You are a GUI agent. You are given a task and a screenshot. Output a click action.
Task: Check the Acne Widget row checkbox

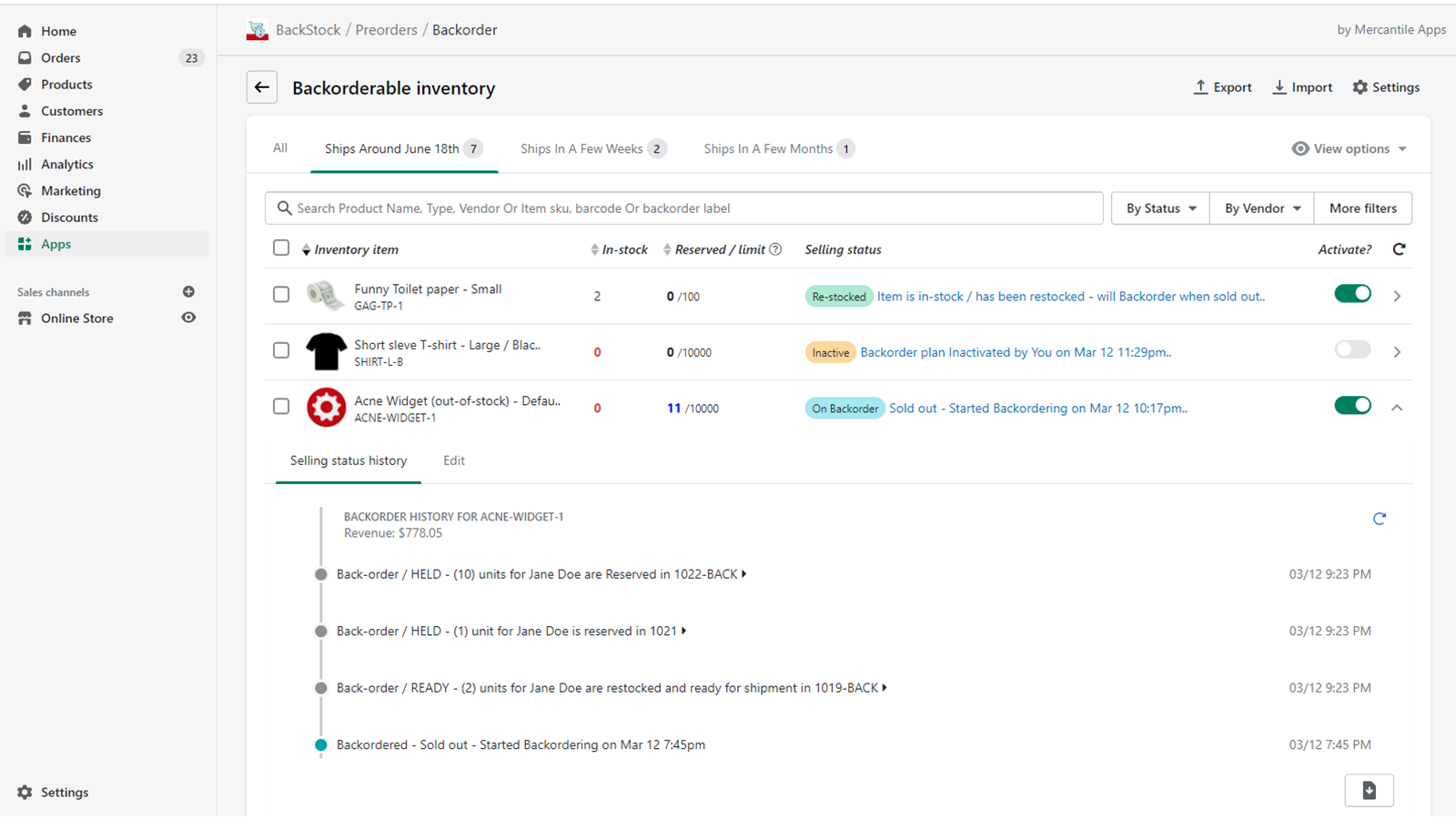click(x=281, y=407)
